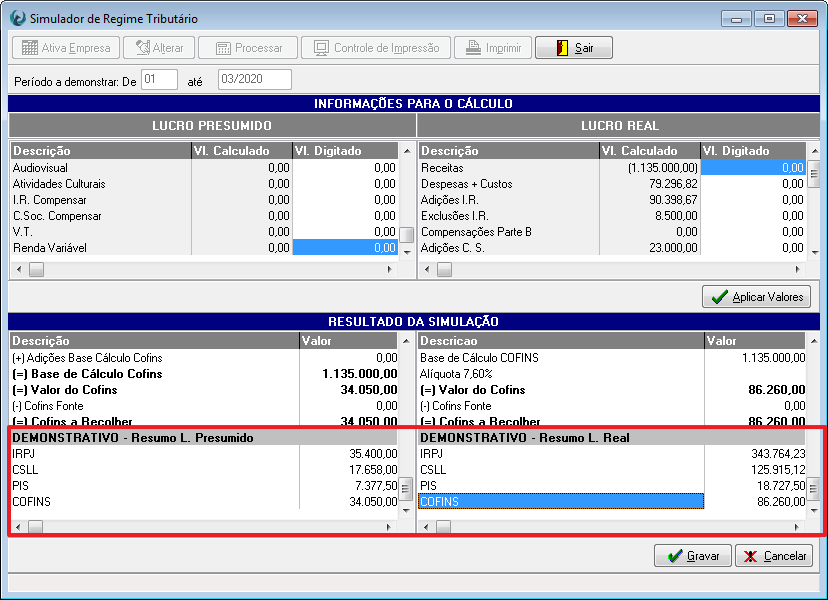The image size is (828, 600).
Task: Select the Adições I.R. row
Action: [x=612, y=200]
